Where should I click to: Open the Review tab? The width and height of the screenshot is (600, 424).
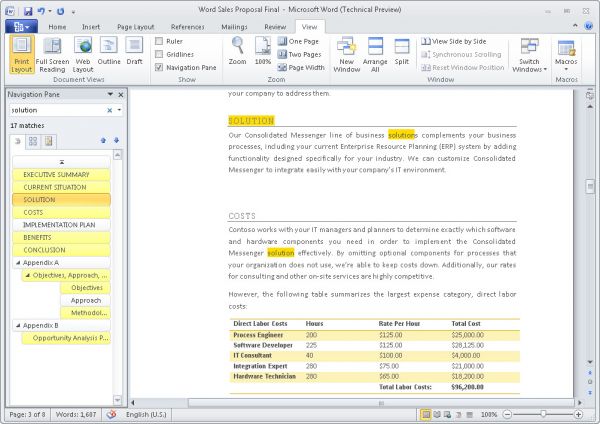point(275,27)
